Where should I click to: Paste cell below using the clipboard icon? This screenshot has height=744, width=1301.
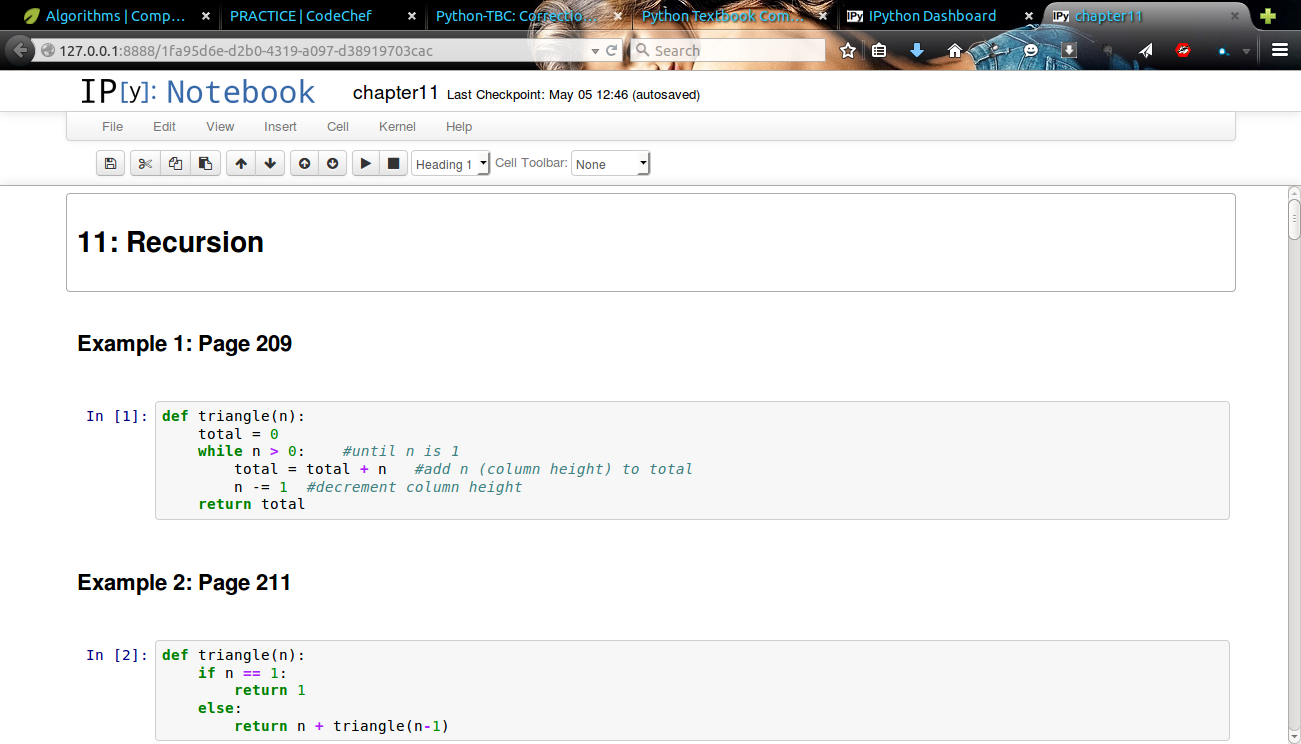coord(205,164)
